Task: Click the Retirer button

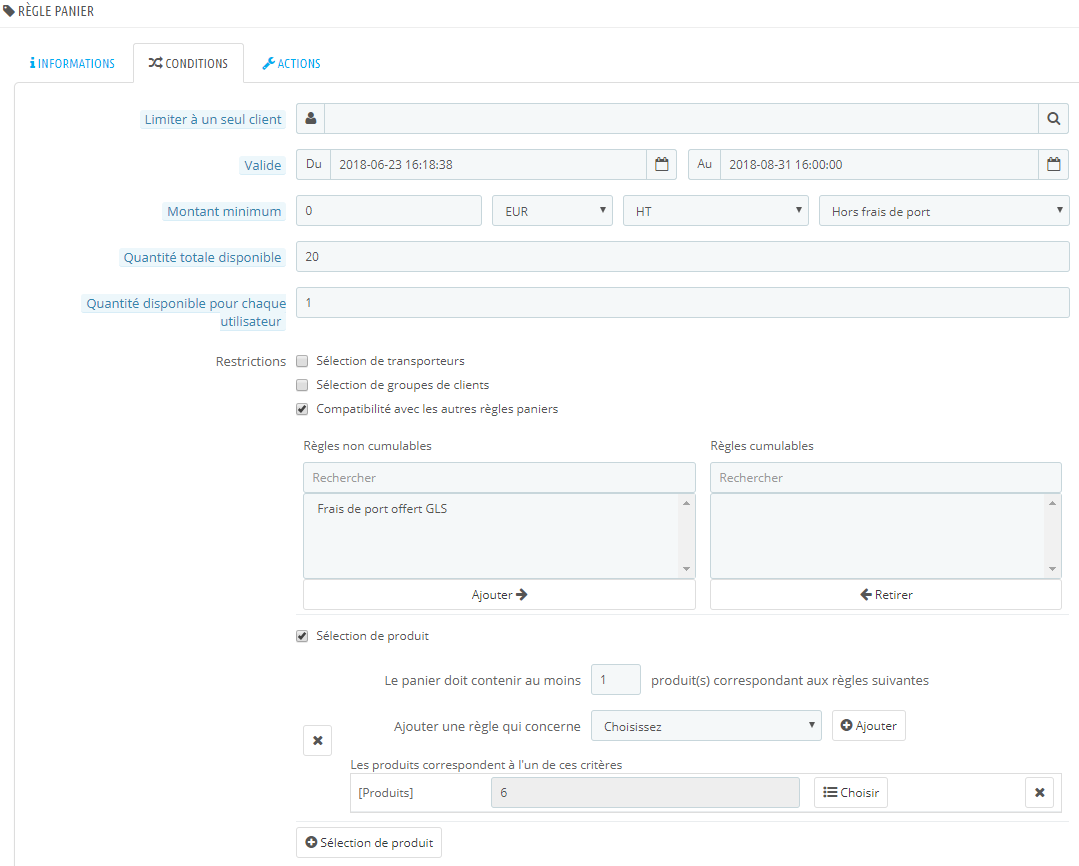Action: pos(886,594)
